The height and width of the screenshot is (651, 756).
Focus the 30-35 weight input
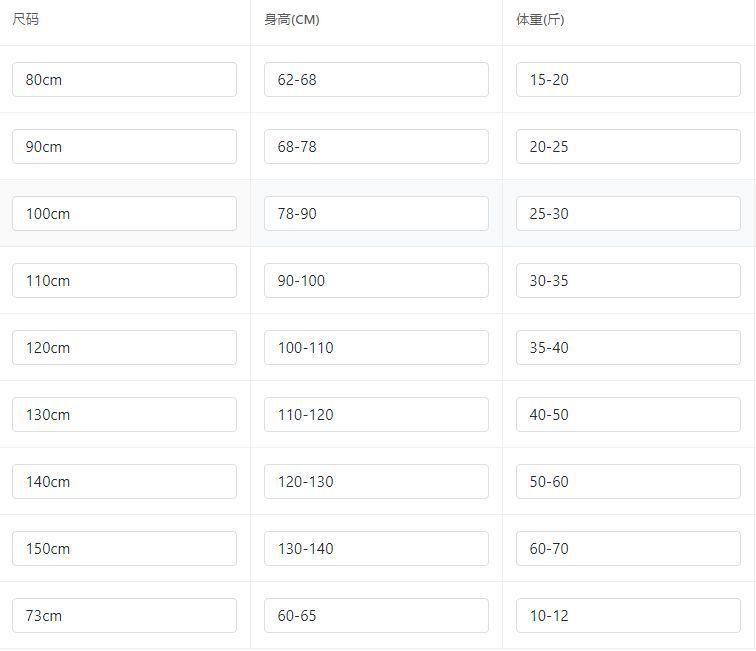pyautogui.click(x=628, y=281)
